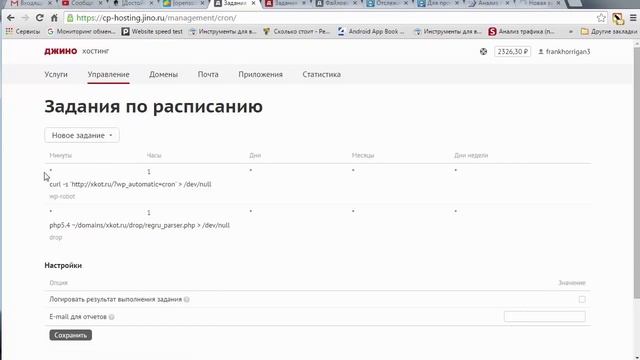This screenshot has height=360, width=640.
Task: Open the frankhorrigan3 user menu
Action: point(564,52)
